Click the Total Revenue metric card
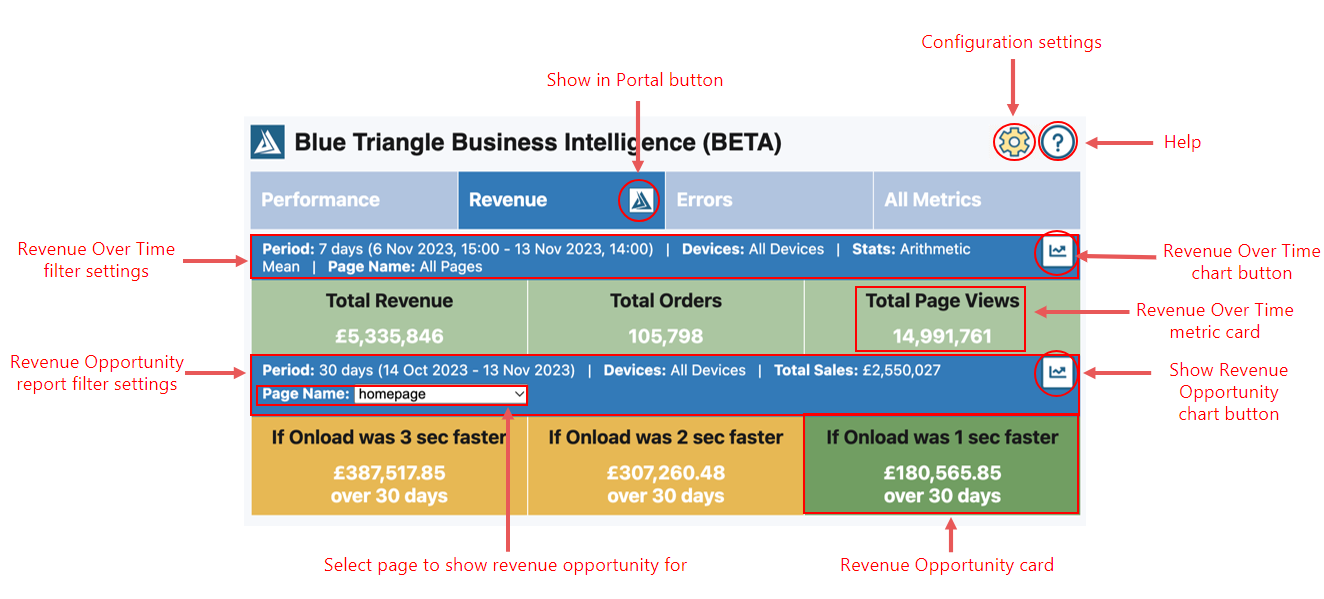Image resolution: width=1324 pixels, height=599 pixels. (389, 317)
